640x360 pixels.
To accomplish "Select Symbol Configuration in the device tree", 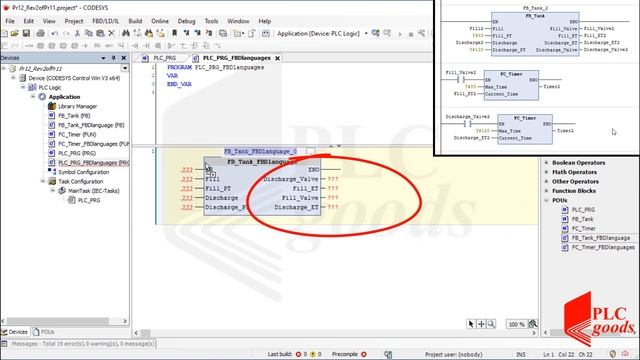I will pos(83,172).
